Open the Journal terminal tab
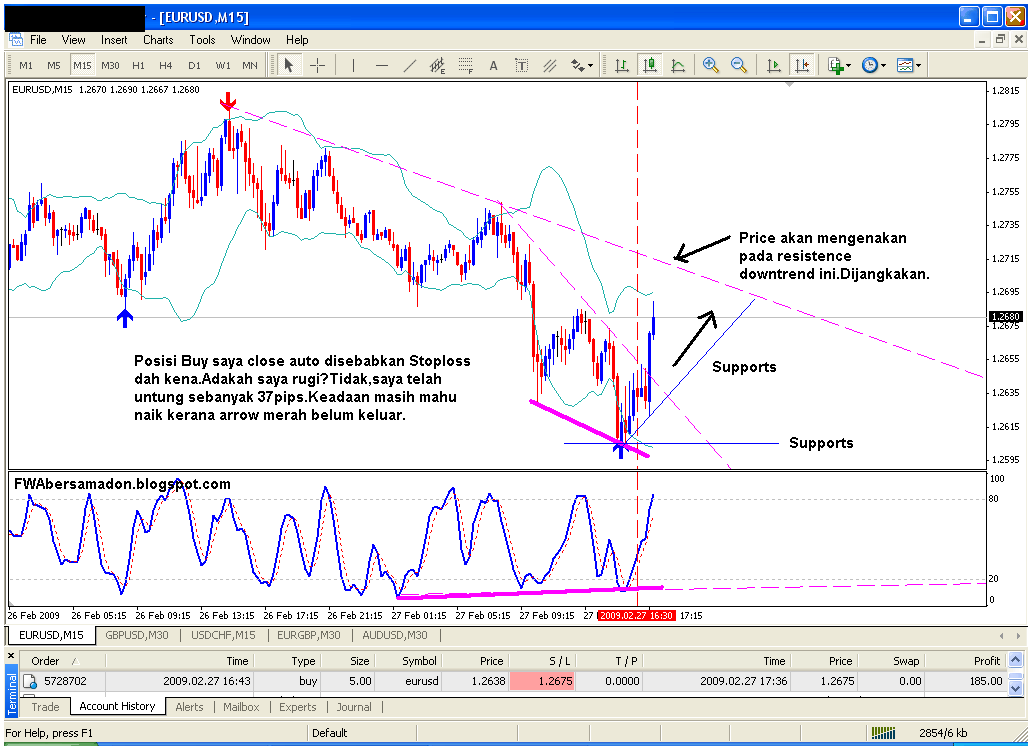1032x746 pixels. (354, 706)
